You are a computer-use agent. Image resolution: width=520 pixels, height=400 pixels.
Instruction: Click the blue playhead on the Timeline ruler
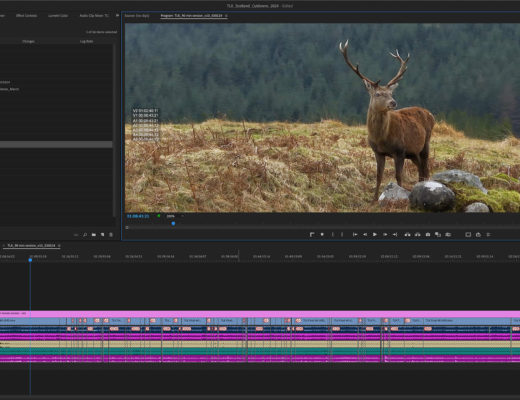[x=30, y=260]
